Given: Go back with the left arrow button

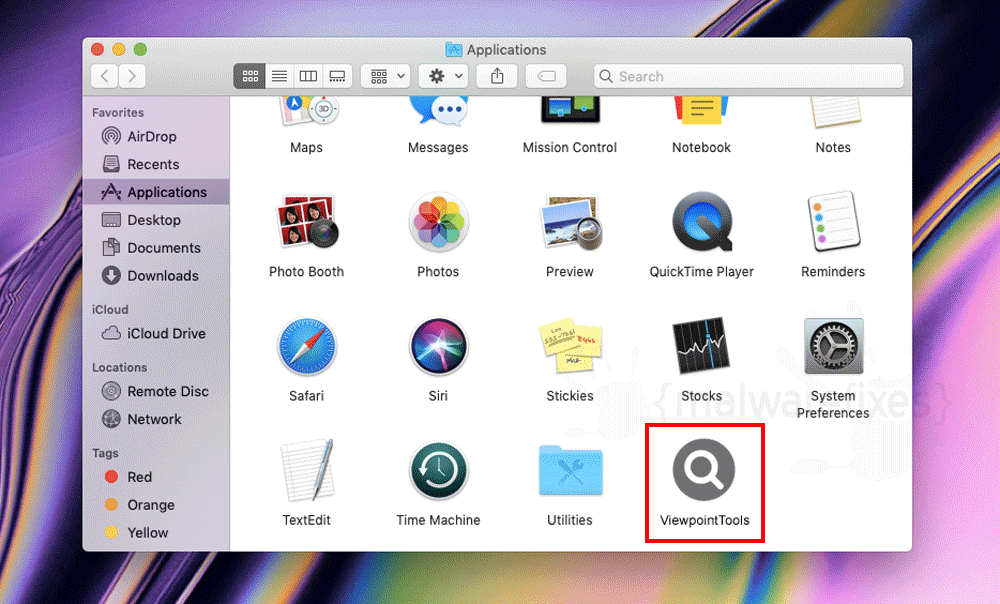Looking at the screenshot, I should pyautogui.click(x=105, y=77).
